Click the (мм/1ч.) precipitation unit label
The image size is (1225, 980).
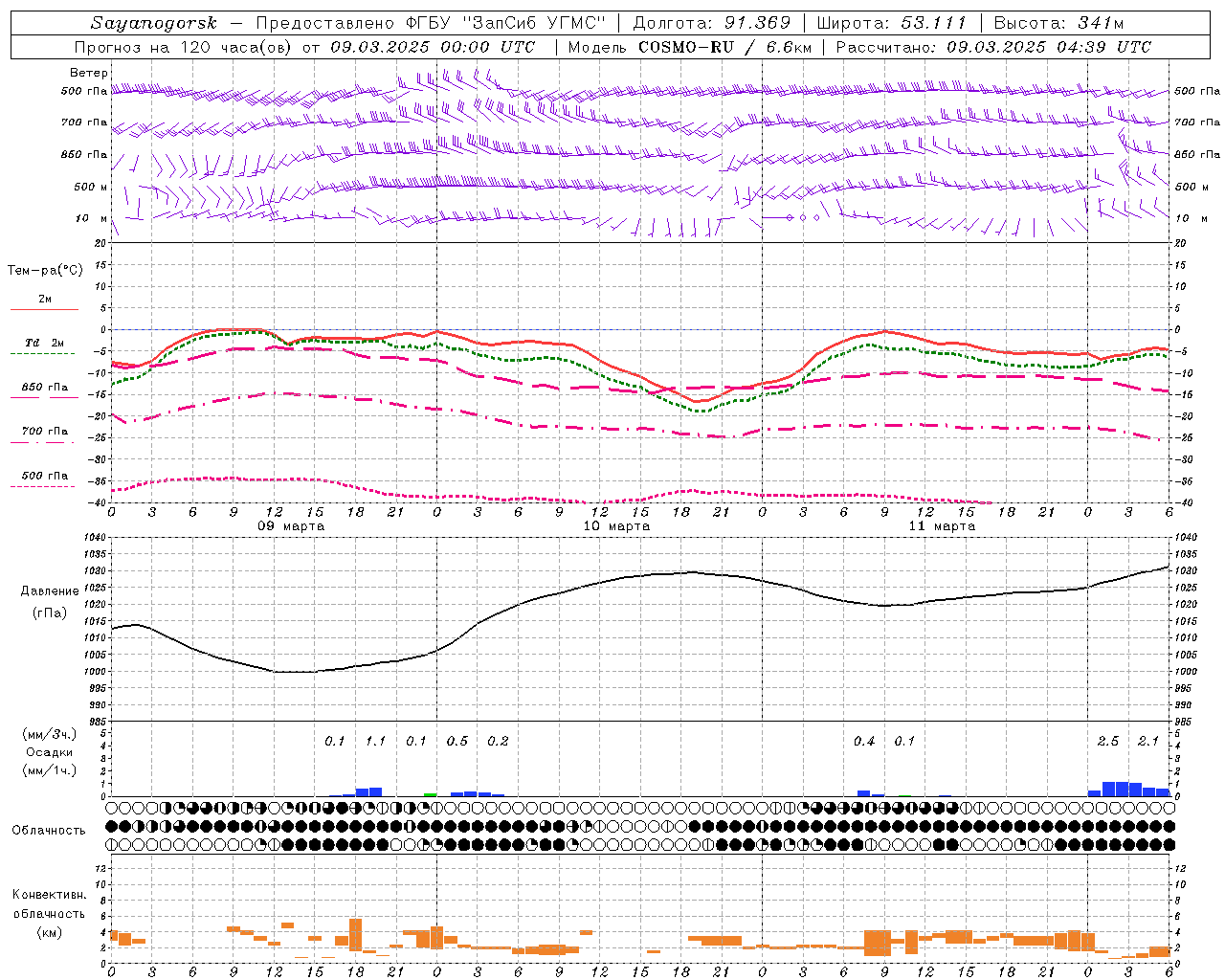pos(49,770)
